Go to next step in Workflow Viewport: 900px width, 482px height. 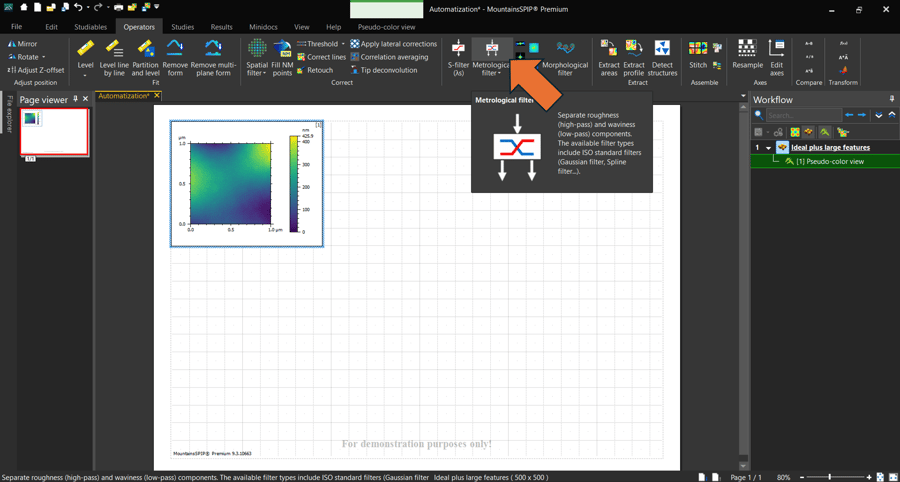coord(862,115)
